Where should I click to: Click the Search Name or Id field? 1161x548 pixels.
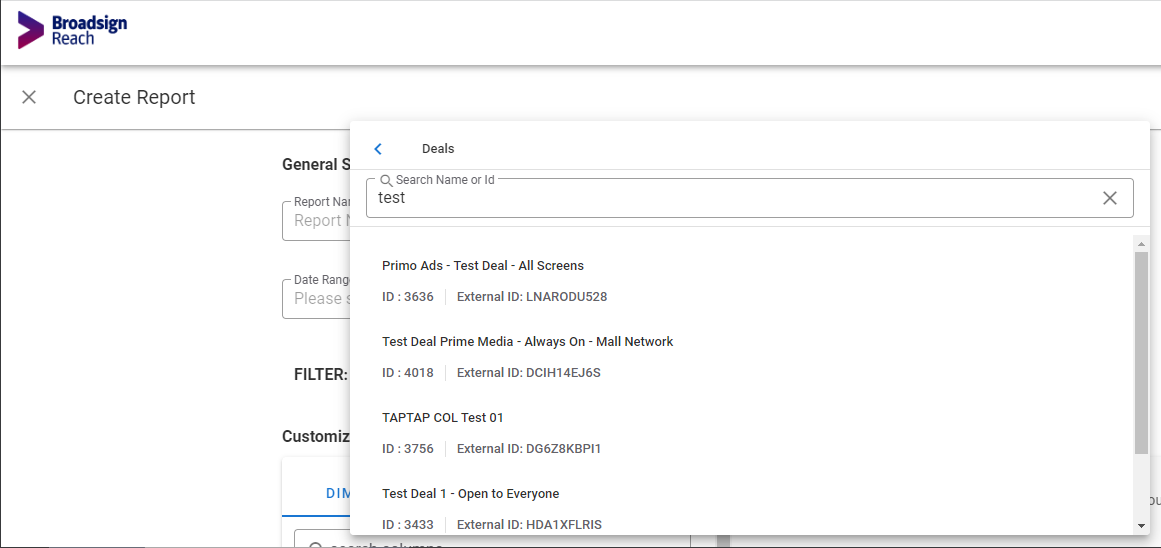[749, 198]
